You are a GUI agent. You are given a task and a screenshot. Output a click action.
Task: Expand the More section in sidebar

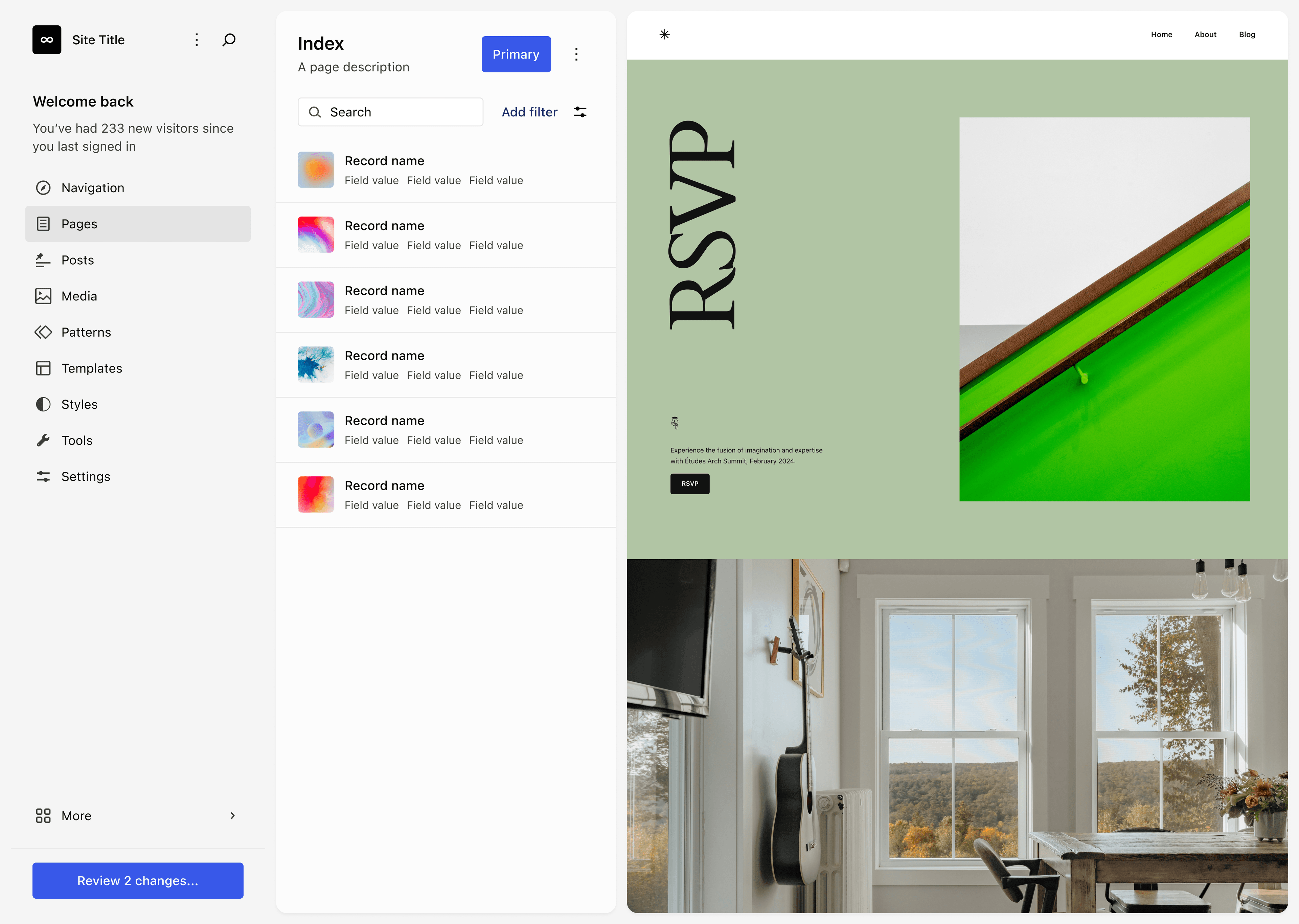232,815
